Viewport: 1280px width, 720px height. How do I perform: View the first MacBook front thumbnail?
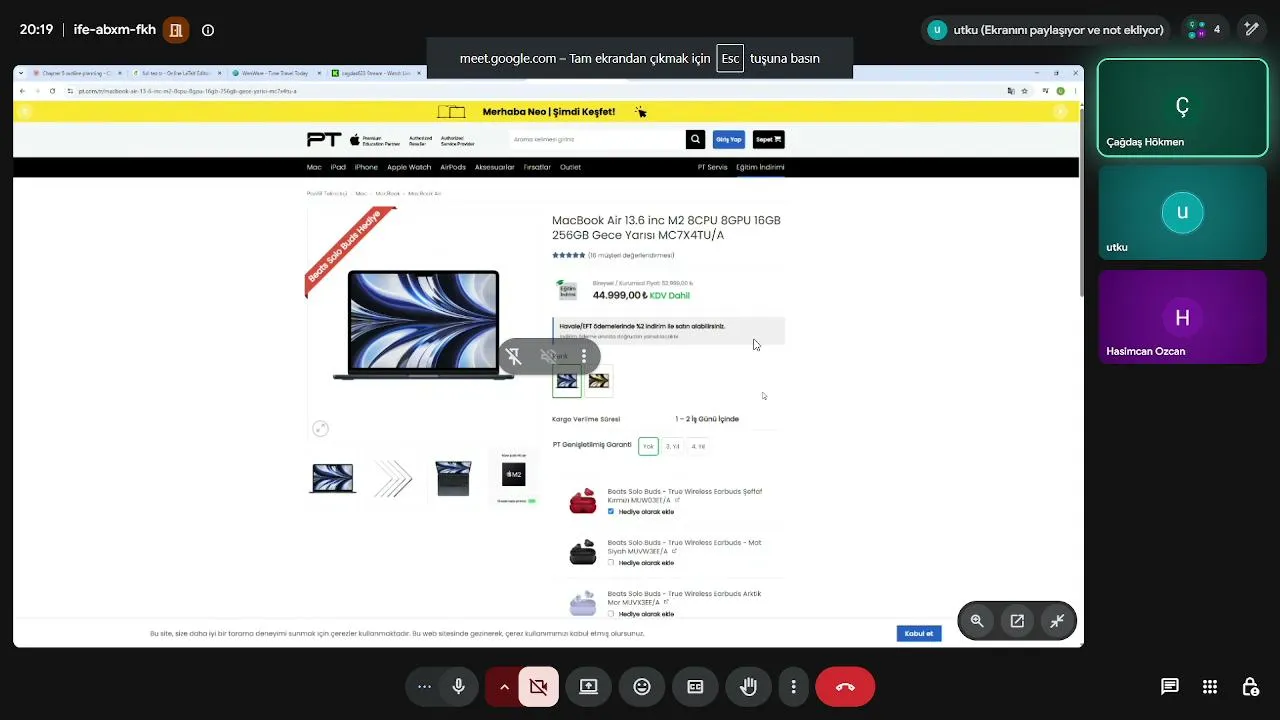tap(332, 478)
